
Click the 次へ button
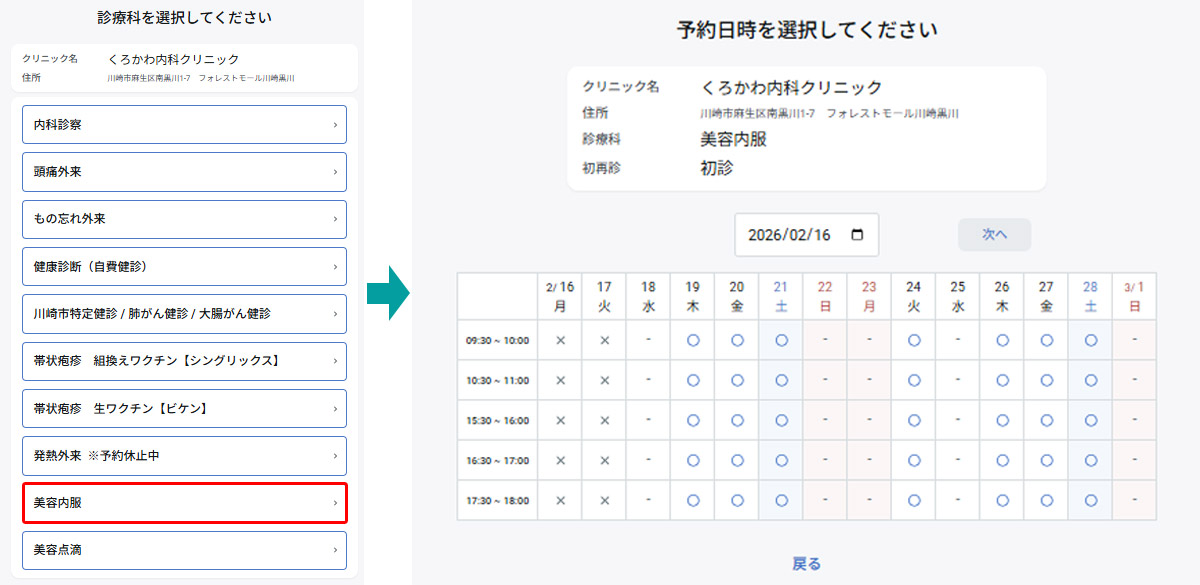(994, 234)
